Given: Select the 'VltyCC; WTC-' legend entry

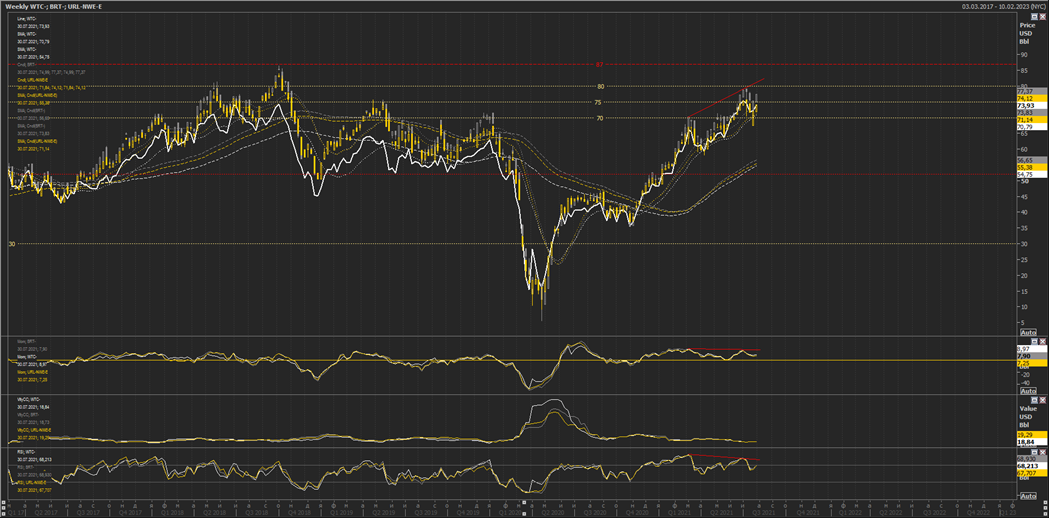Looking at the screenshot, I should tap(29, 399).
